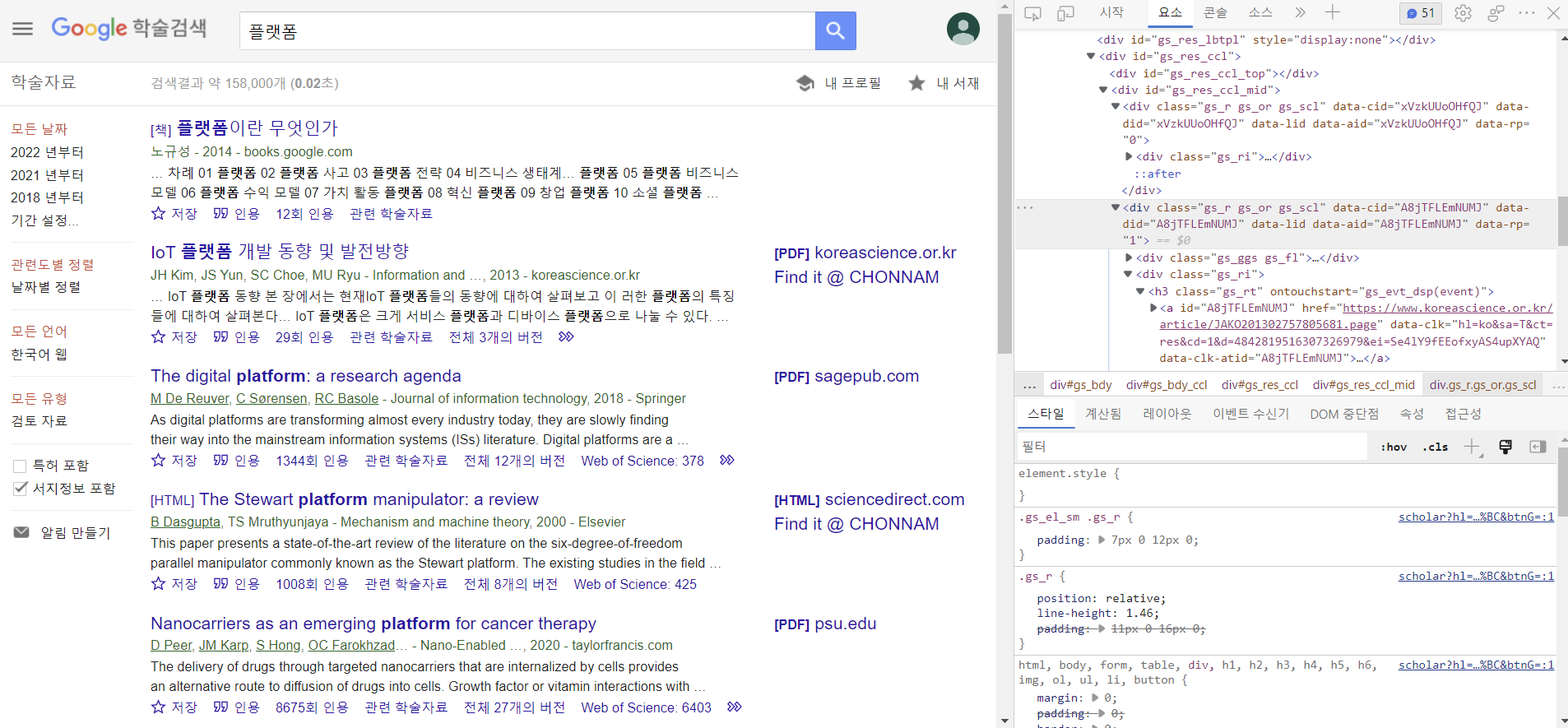Open 내 프로필 with graduation cap icon

click(x=839, y=83)
